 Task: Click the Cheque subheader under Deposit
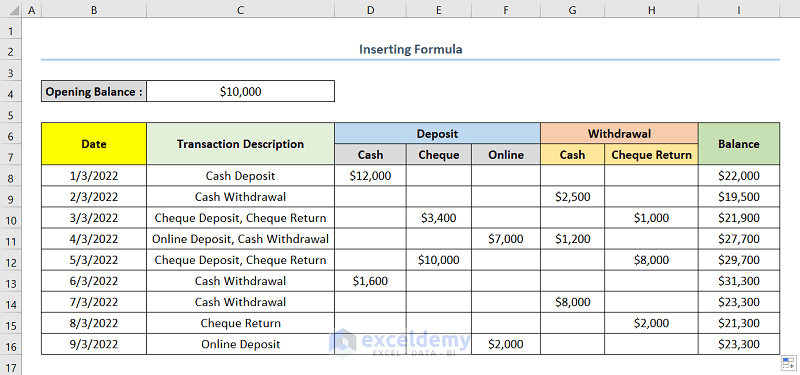[x=439, y=155]
